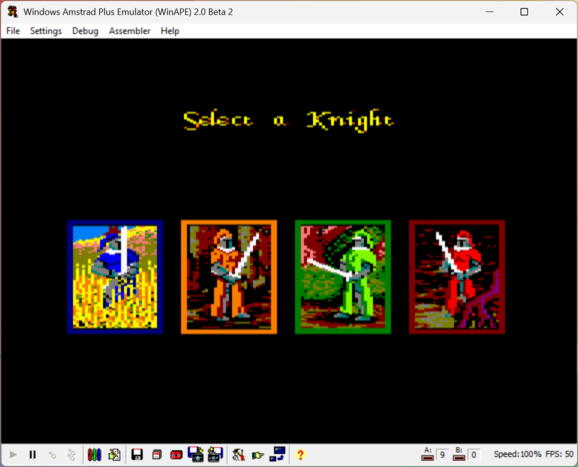Open the hammer and wrench settings icon
578x467 pixels.
tap(238, 455)
